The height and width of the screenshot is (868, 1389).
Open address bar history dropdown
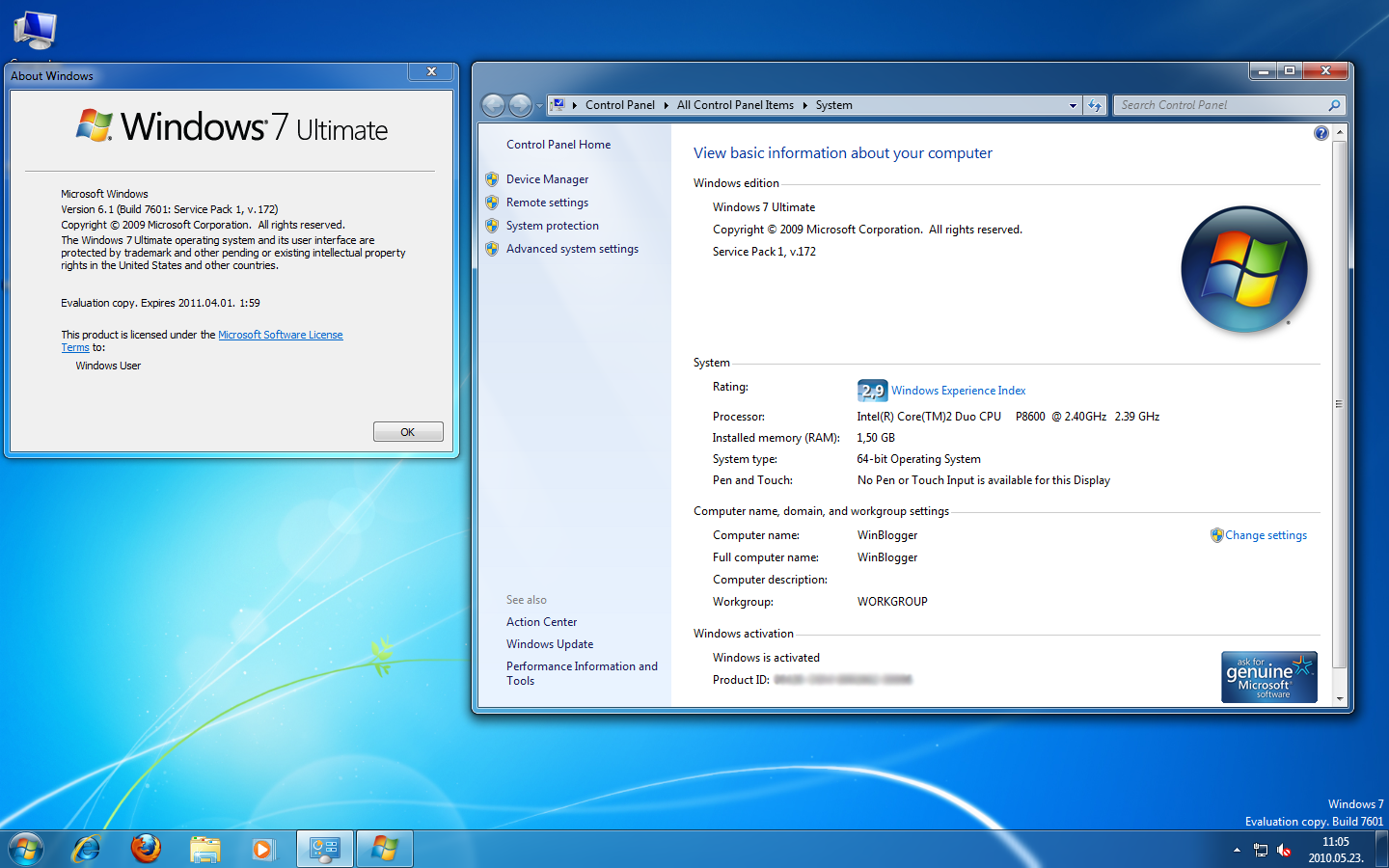tap(1073, 106)
